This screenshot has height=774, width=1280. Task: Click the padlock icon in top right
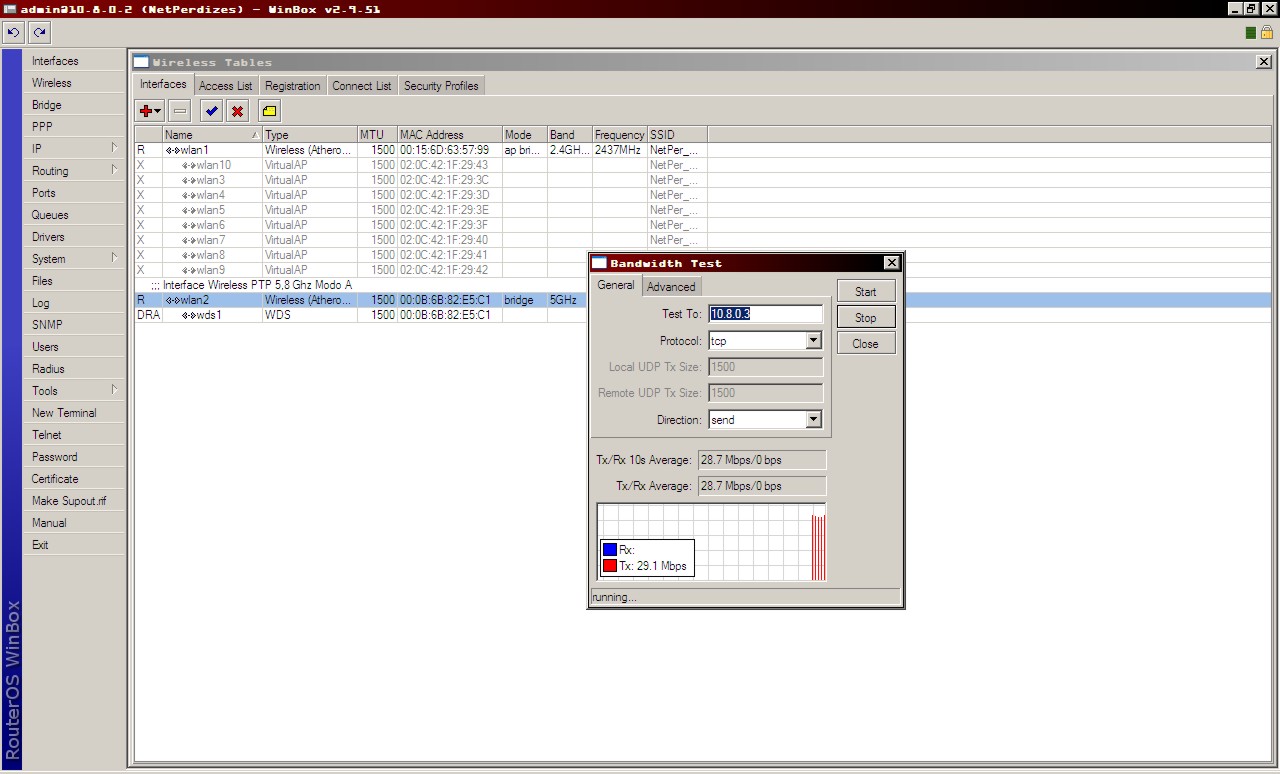click(x=1266, y=33)
